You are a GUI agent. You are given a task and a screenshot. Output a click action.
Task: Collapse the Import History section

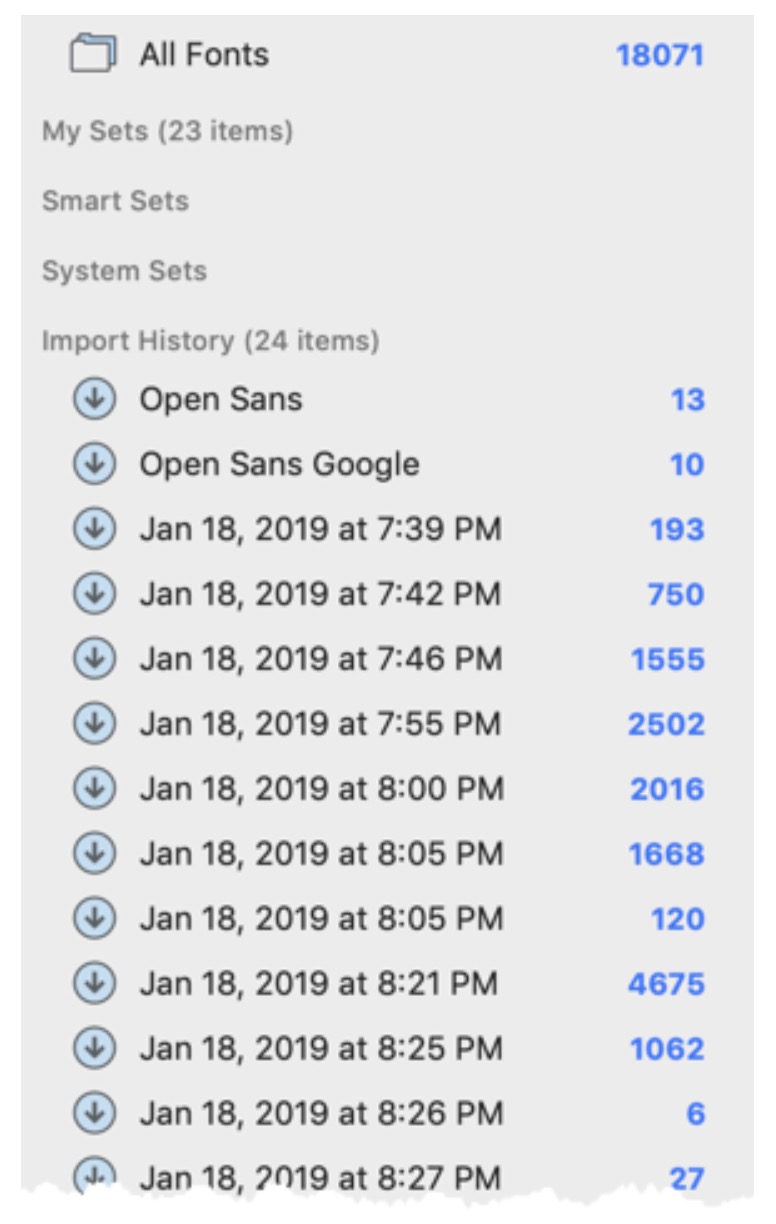pyautogui.click(x=210, y=341)
